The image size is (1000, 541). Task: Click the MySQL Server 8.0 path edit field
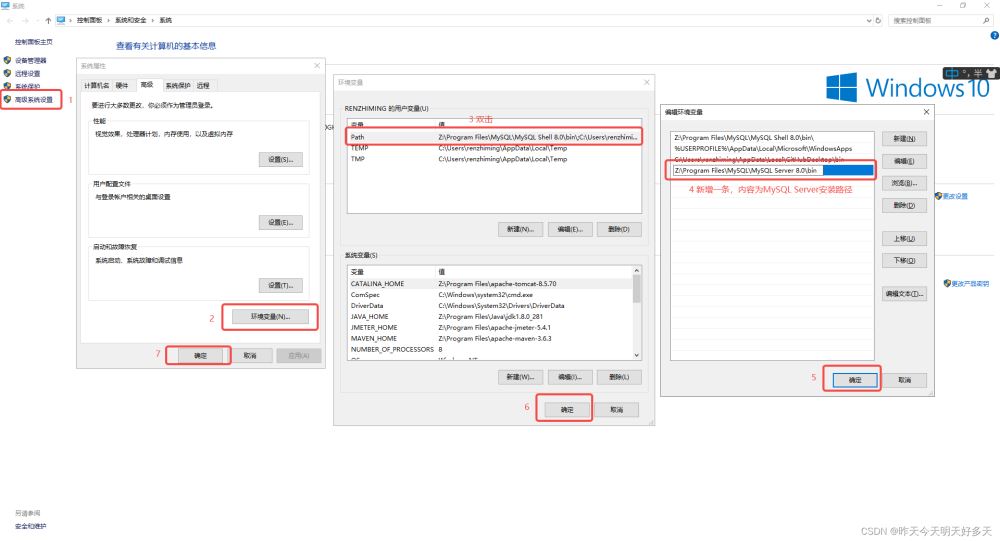point(773,170)
